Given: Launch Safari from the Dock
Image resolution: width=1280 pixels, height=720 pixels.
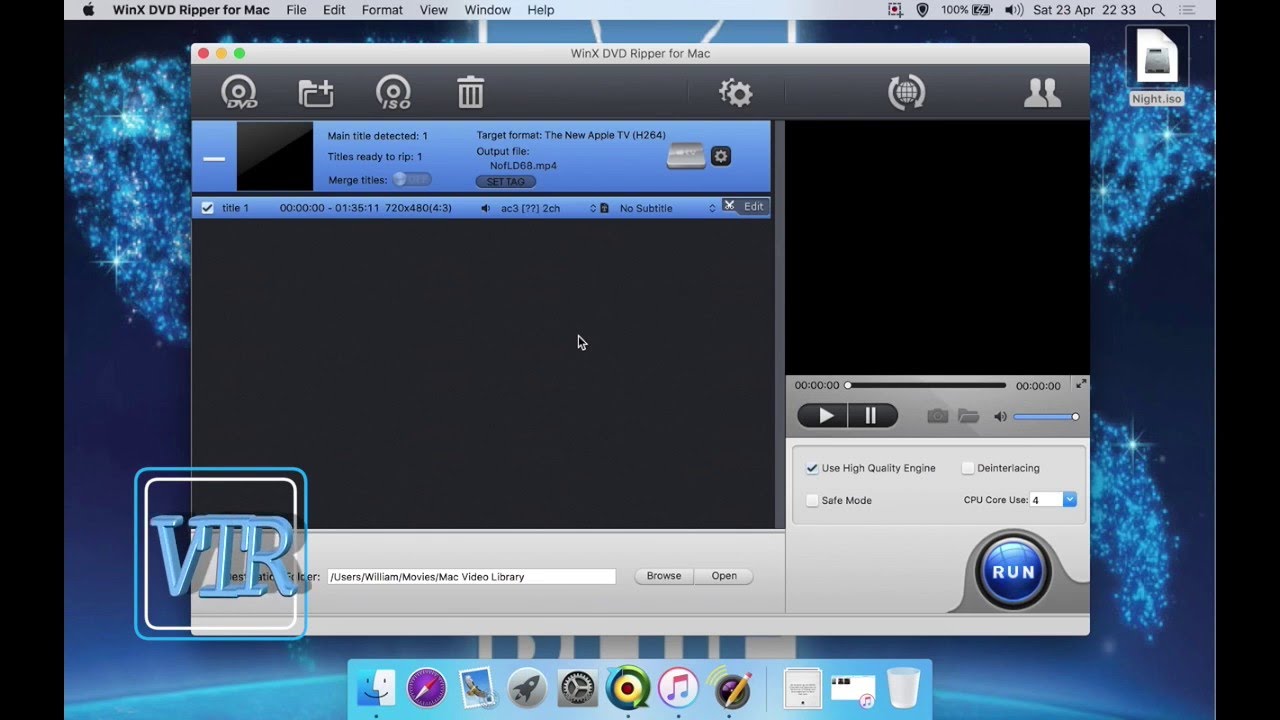Looking at the screenshot, I should tap(426, 688).
